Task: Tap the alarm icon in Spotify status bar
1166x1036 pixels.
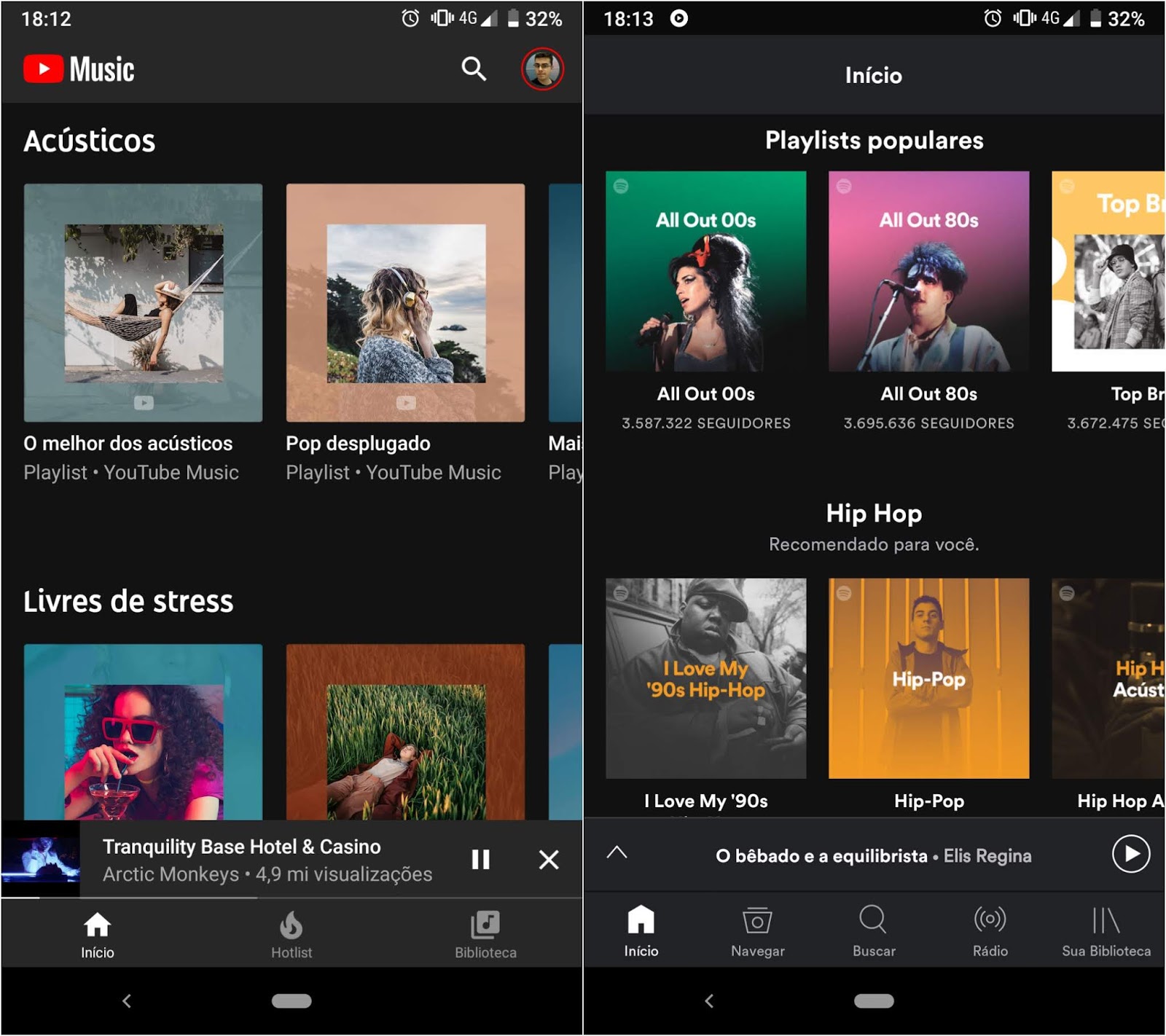Action: 993,18
